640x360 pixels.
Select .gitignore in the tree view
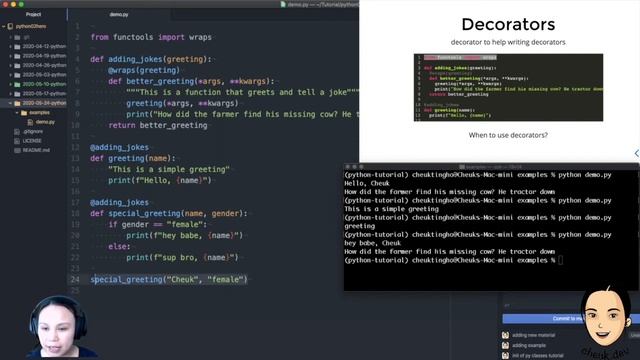tap(33, 131)
